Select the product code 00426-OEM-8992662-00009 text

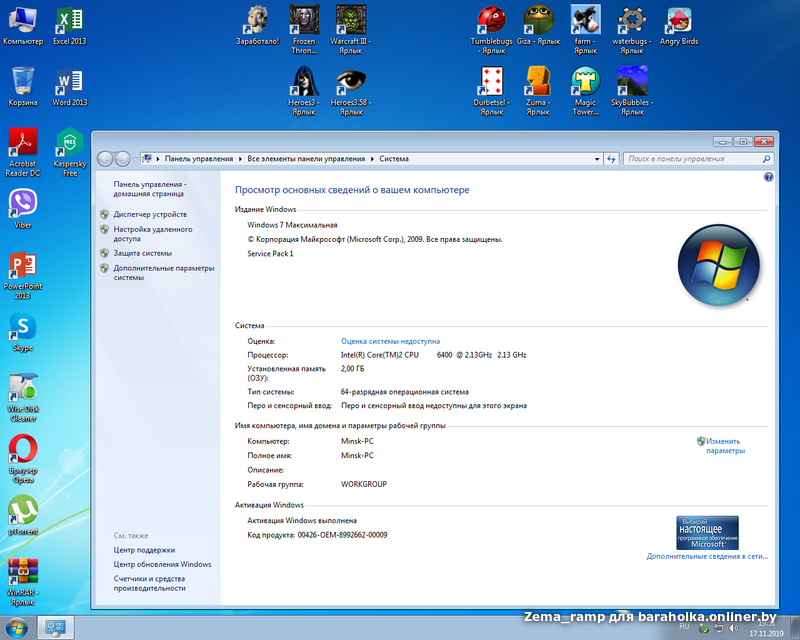click(342, 535)
